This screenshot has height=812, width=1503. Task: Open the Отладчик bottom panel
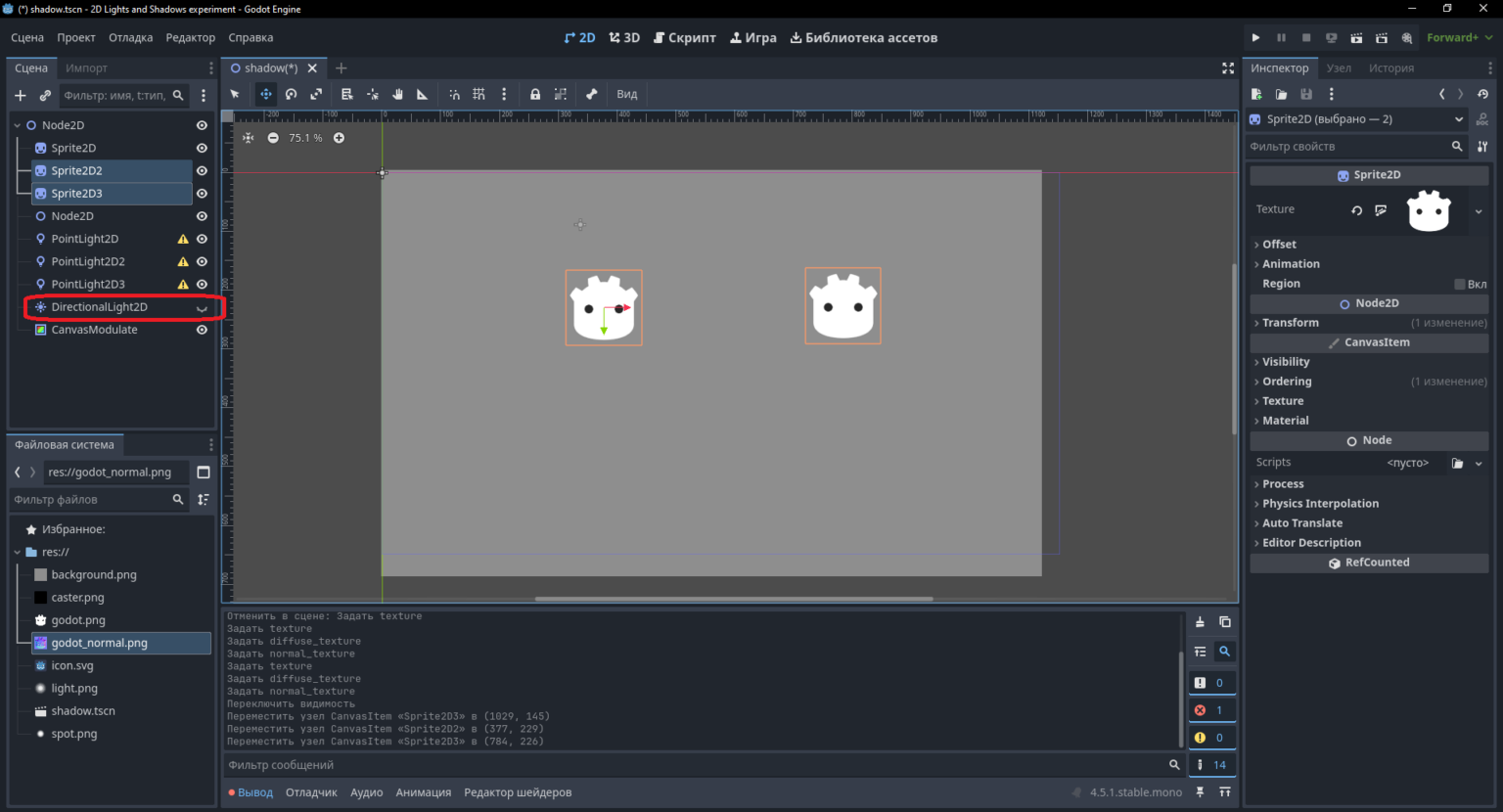(311, 792)
